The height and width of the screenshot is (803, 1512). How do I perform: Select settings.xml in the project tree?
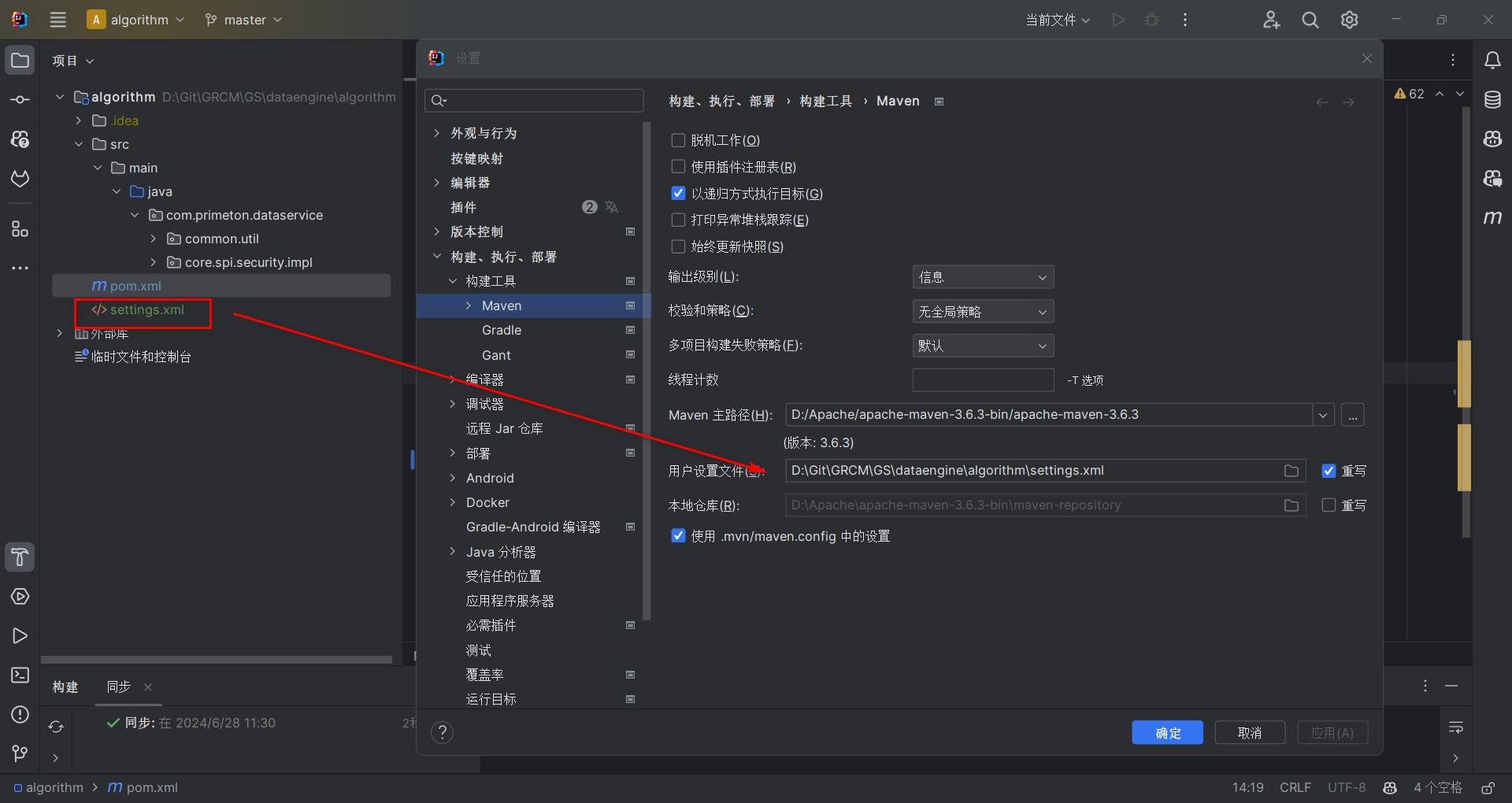pos(149,309)
